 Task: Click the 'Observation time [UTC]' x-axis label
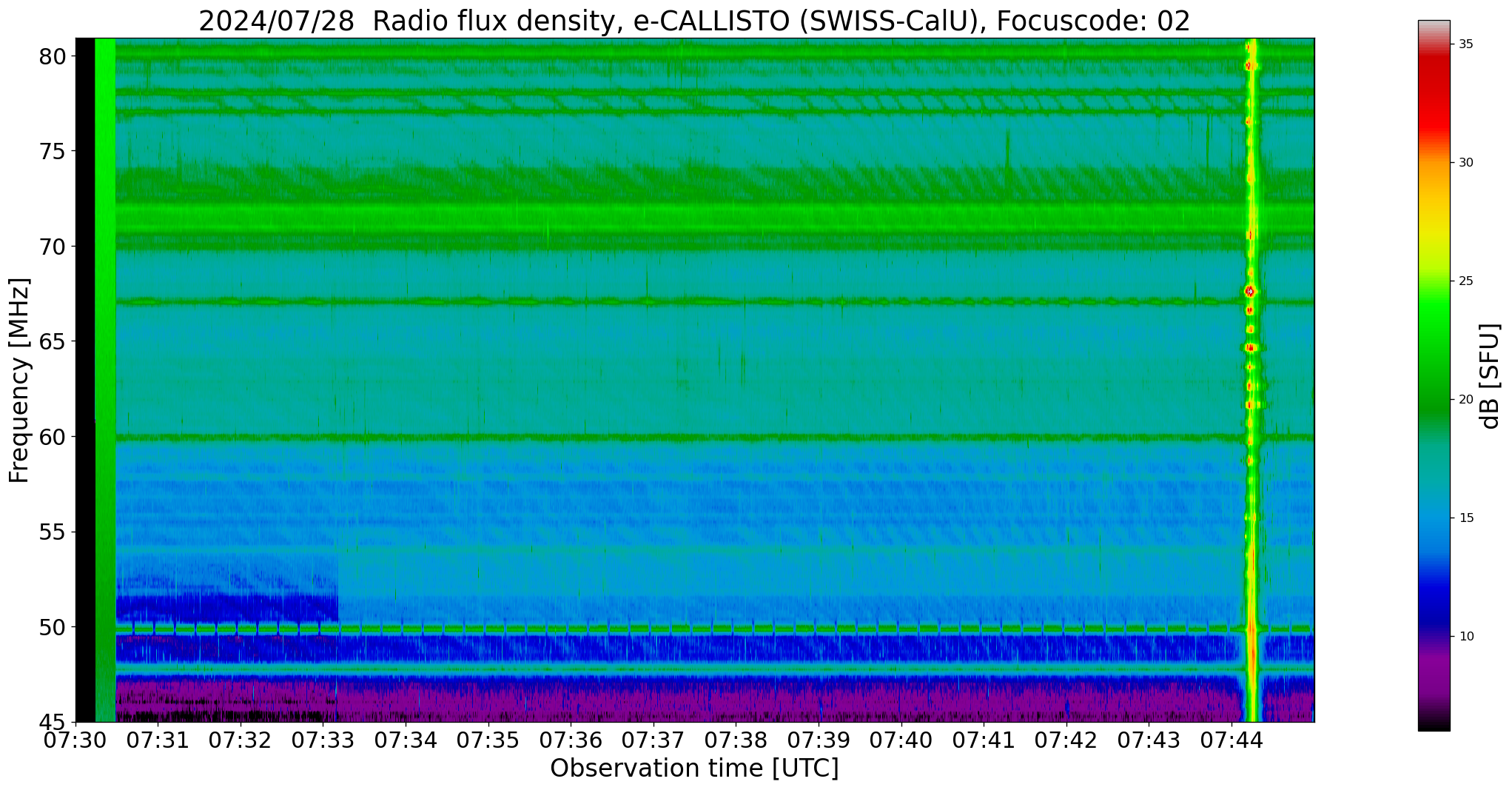[x=694, y=769]
